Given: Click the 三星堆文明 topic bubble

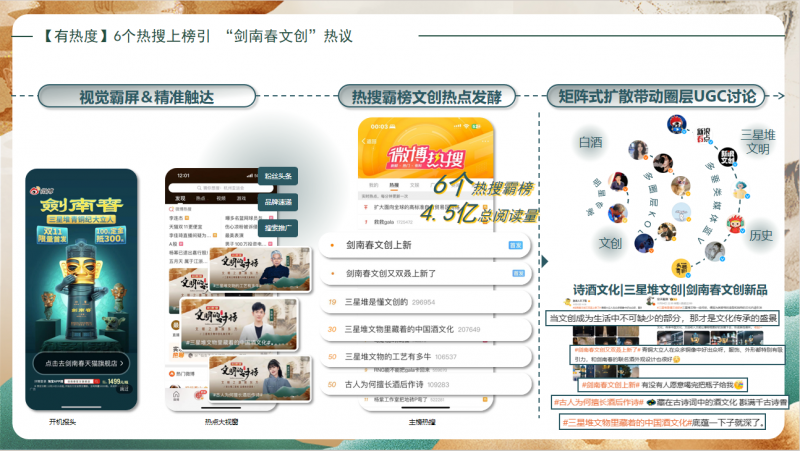Looking at the screenshot, I should coord(758,142).
